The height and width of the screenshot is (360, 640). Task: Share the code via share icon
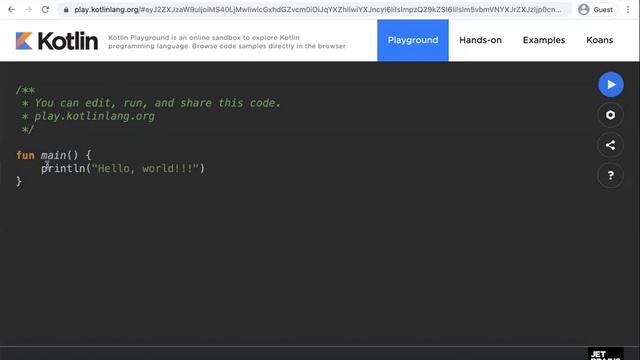click(x=611, y=145)
